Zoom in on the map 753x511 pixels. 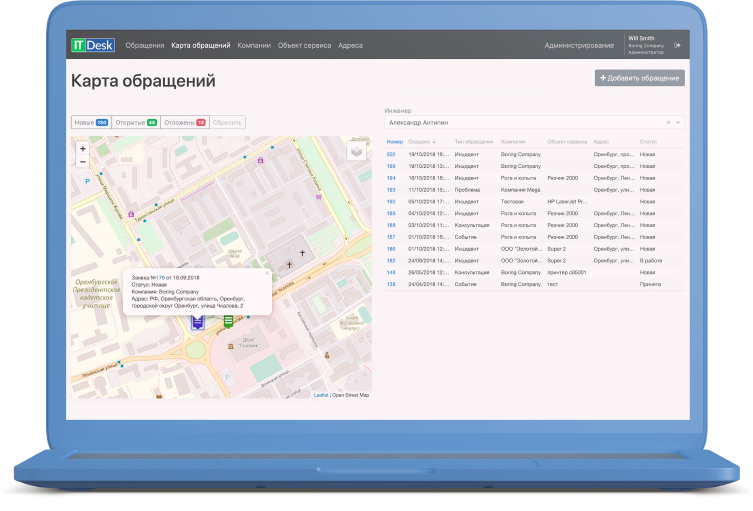click(x=82, y=148)
